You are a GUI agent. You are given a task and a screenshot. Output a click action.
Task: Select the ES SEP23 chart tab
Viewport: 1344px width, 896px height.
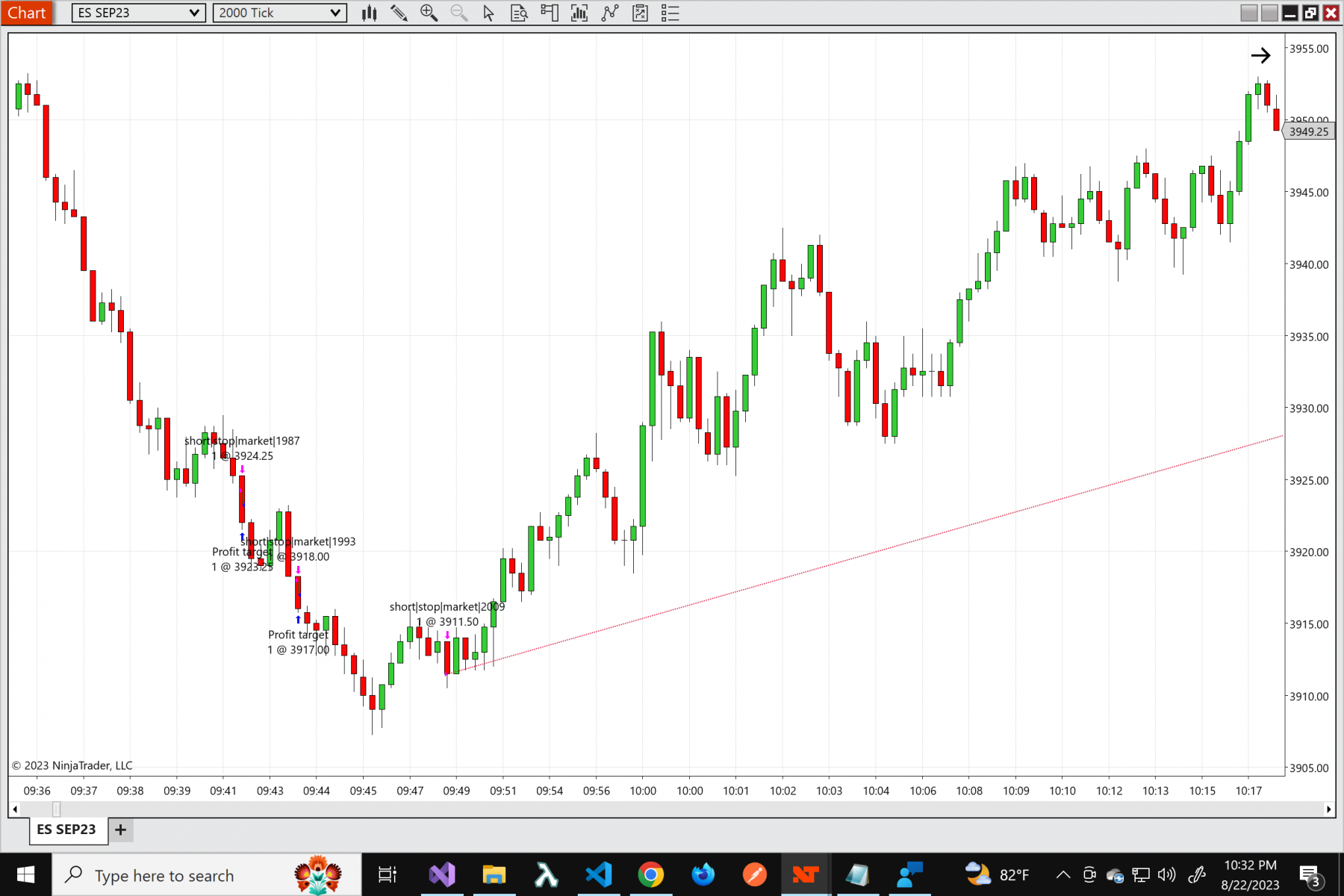point(67,830)
